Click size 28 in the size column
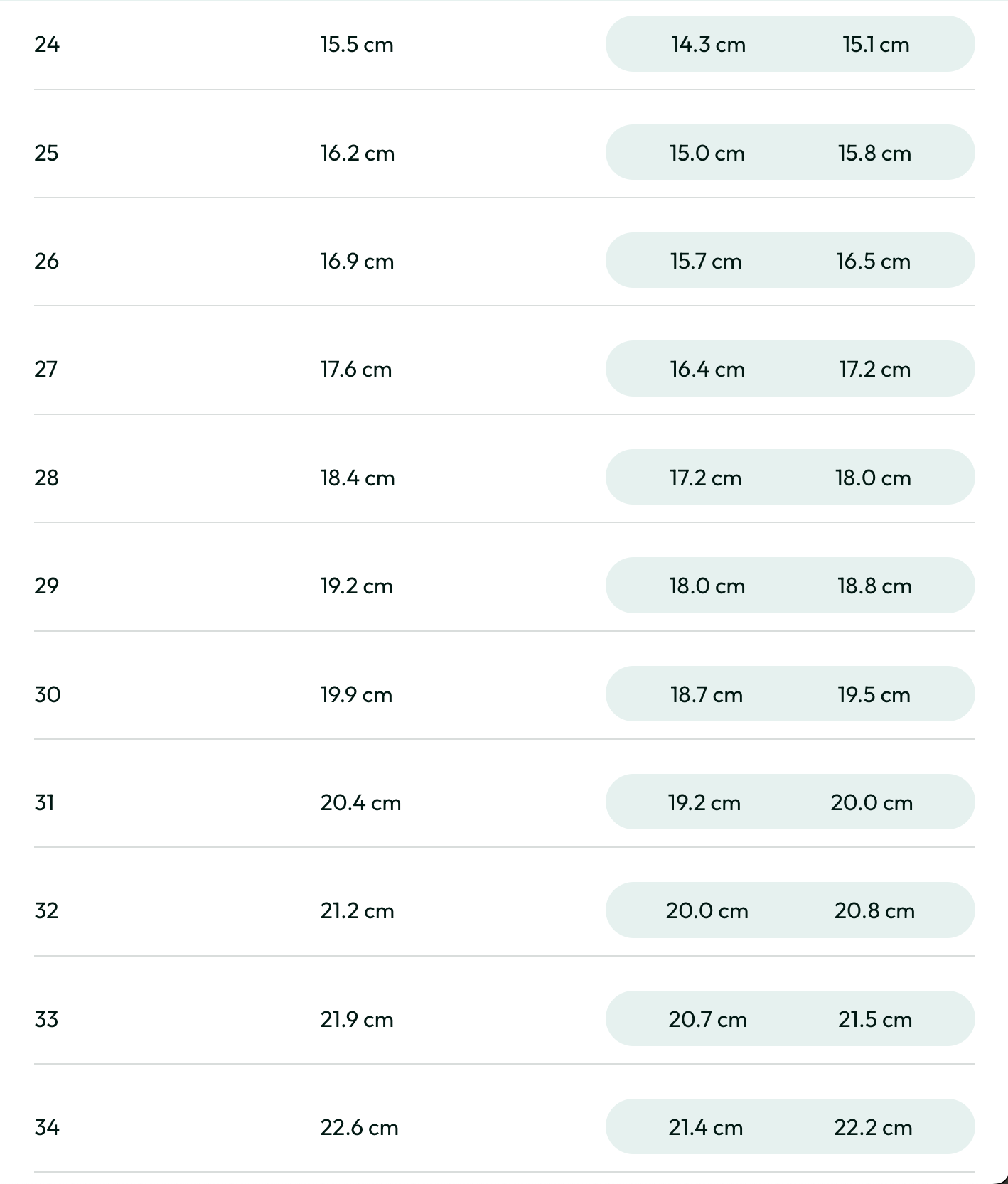Viewport: 1008px width, 1184px height. pos(47,478)
